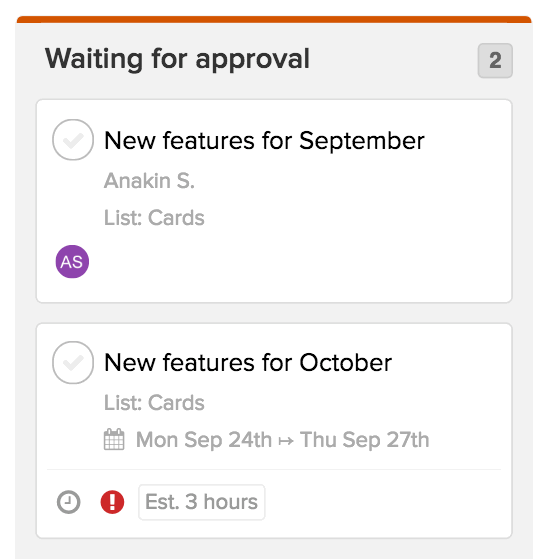Viewport: 549px width, 559px height.
Task: Click the Thu Sep 27th due date
Action: 364,440
